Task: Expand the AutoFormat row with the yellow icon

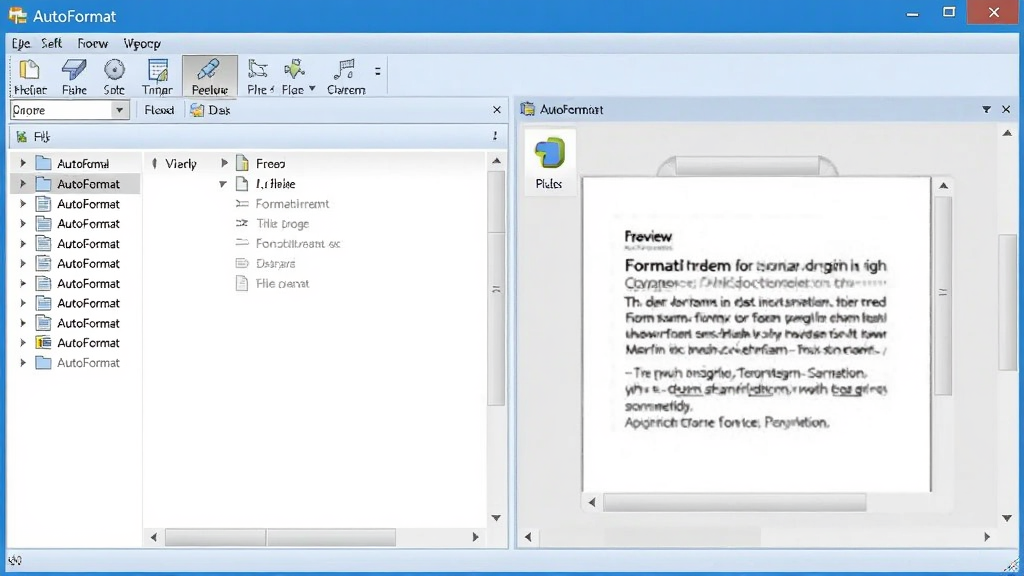Action: point(23,343)
